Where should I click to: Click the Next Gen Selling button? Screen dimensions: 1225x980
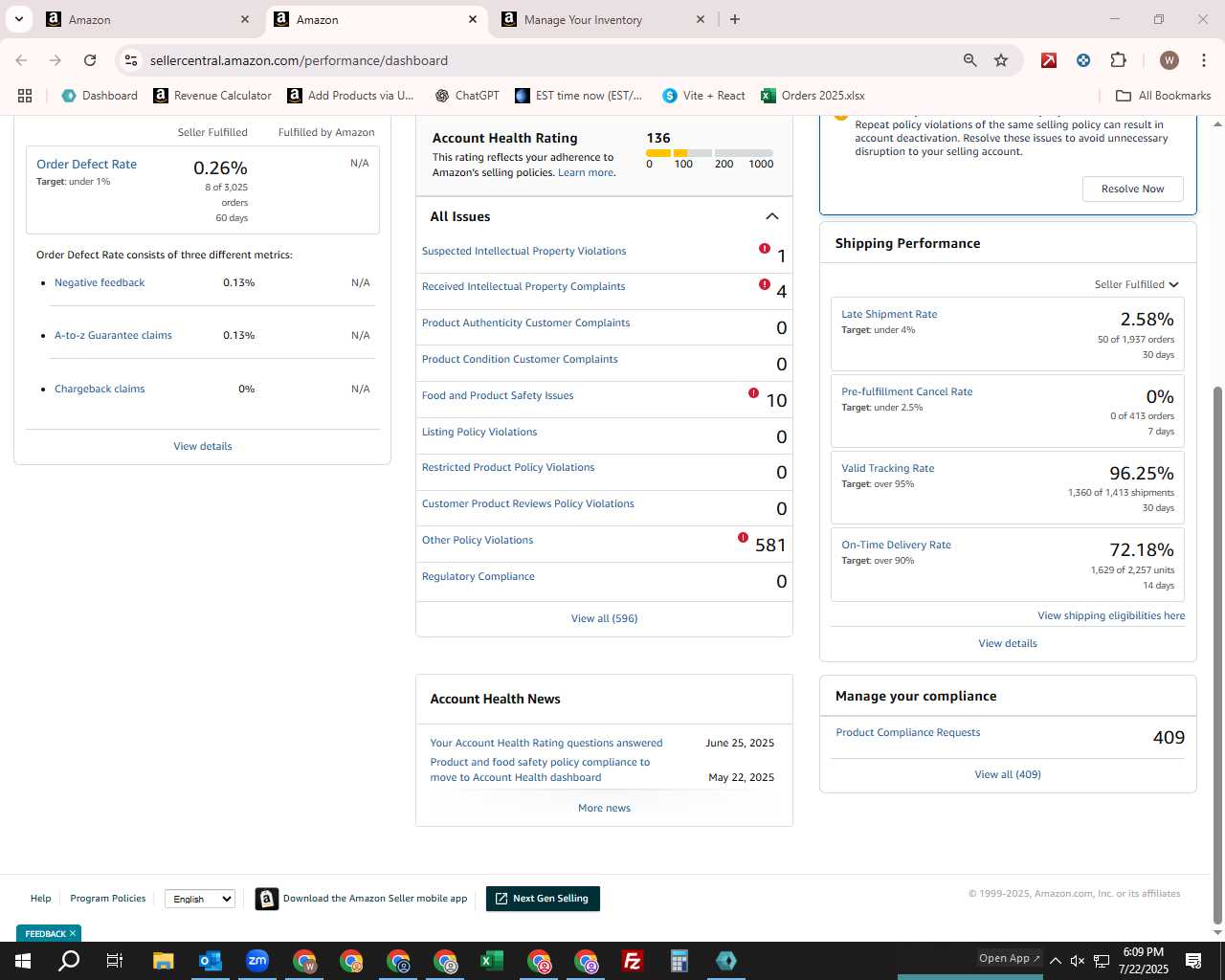543,899
